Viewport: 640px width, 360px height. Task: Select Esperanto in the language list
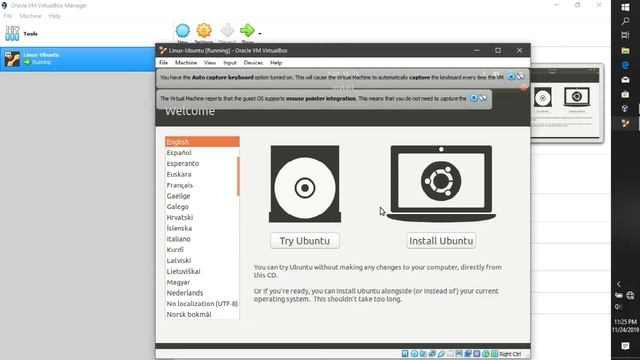(201, 163)
